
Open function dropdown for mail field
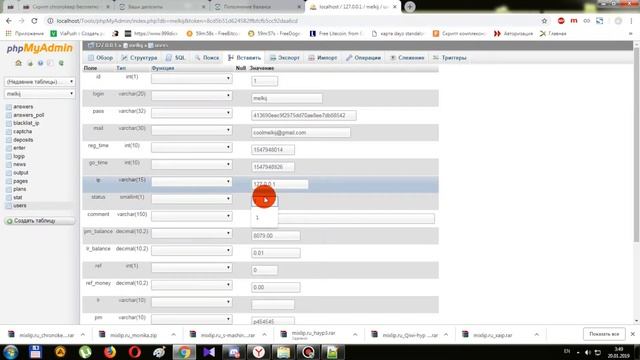pyautogui.click(x=191, y=130)
